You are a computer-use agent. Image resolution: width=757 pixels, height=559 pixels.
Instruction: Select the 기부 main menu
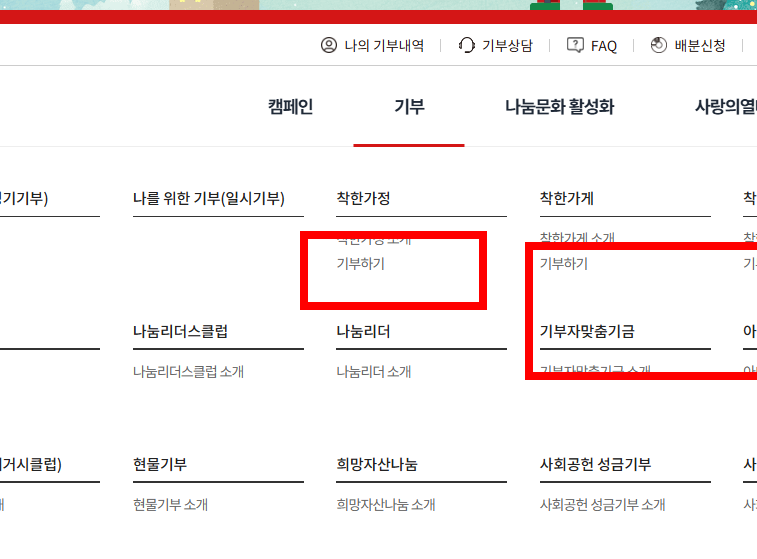pyautogui.click(x=409, y=106)
